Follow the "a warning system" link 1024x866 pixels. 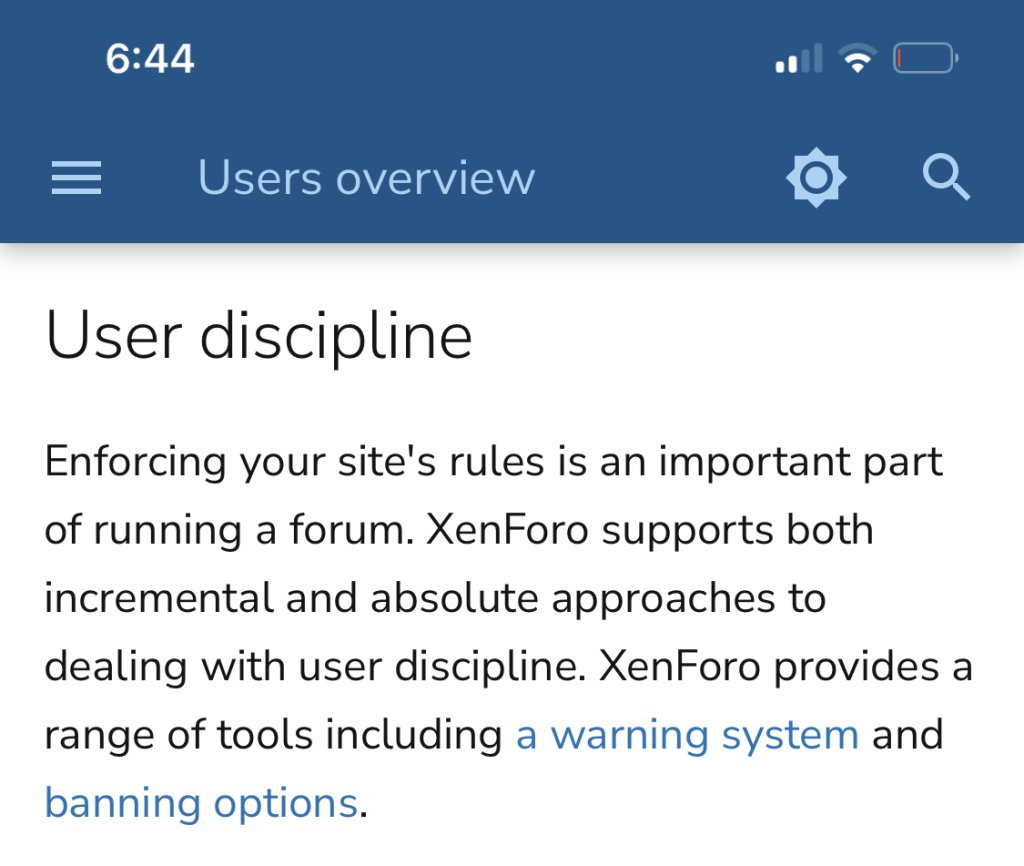click(687, 735)
